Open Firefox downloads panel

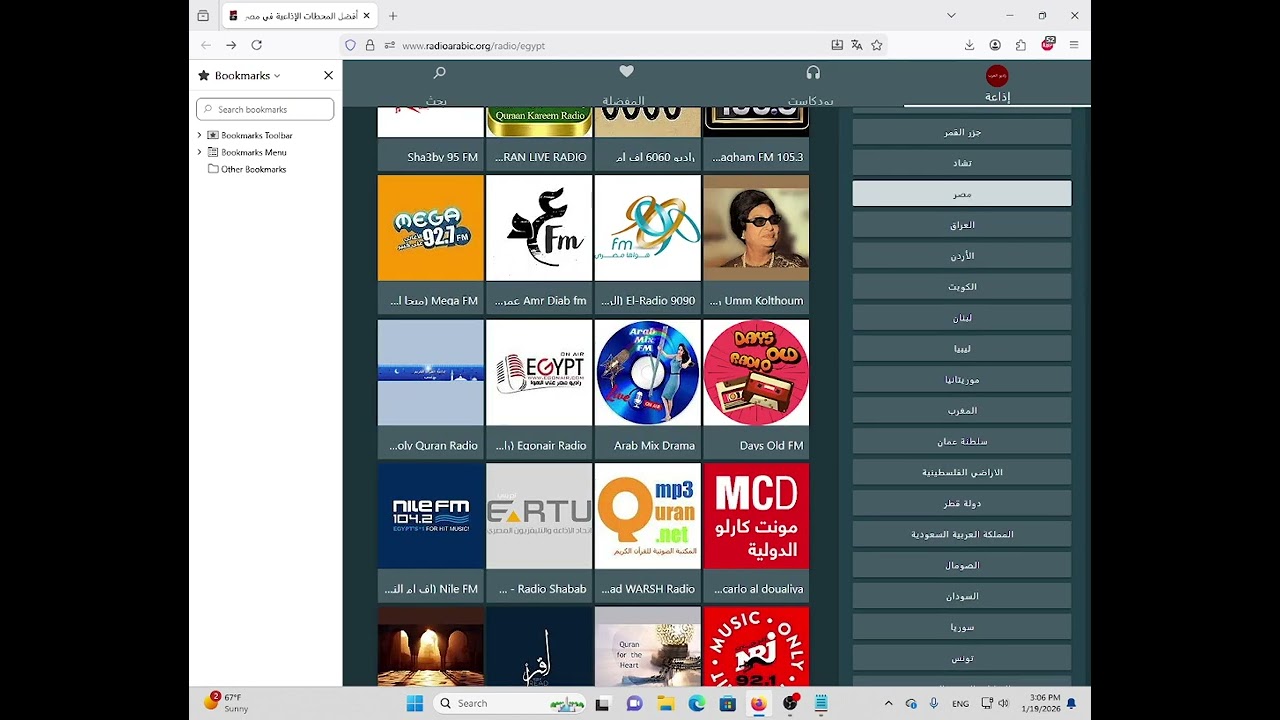coord(969,45)
